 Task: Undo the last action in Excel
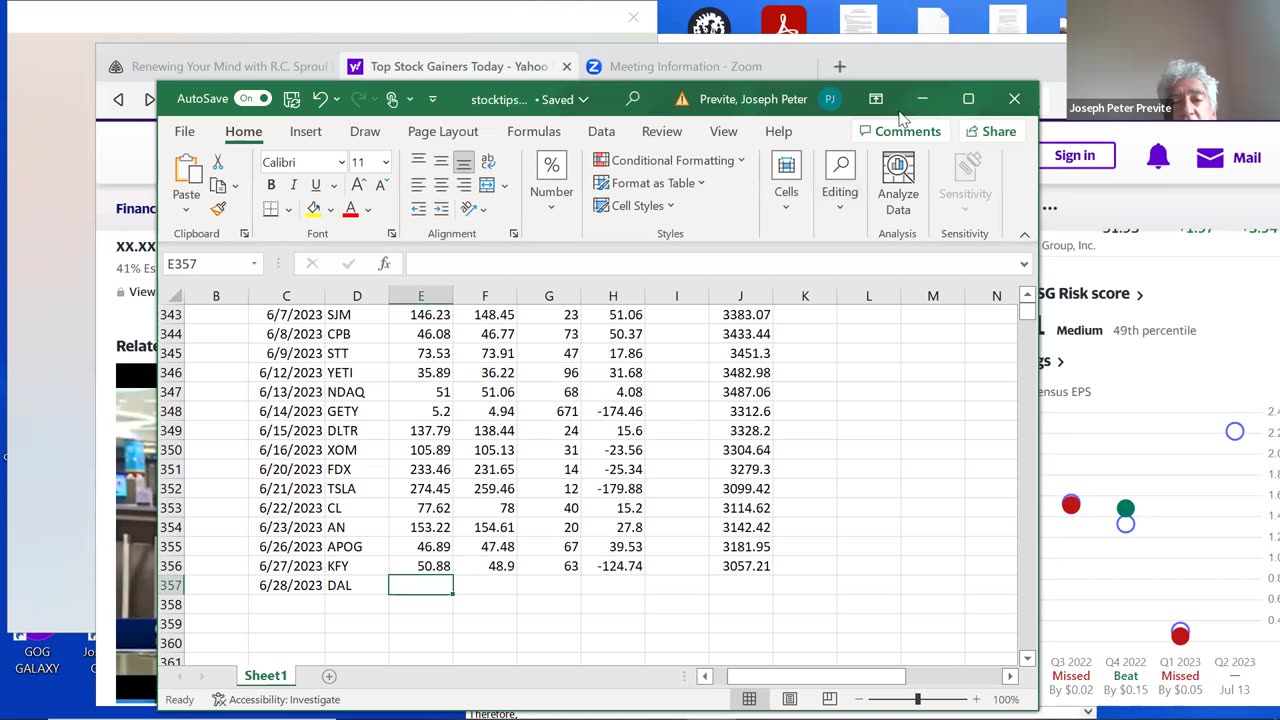point(319,99)
